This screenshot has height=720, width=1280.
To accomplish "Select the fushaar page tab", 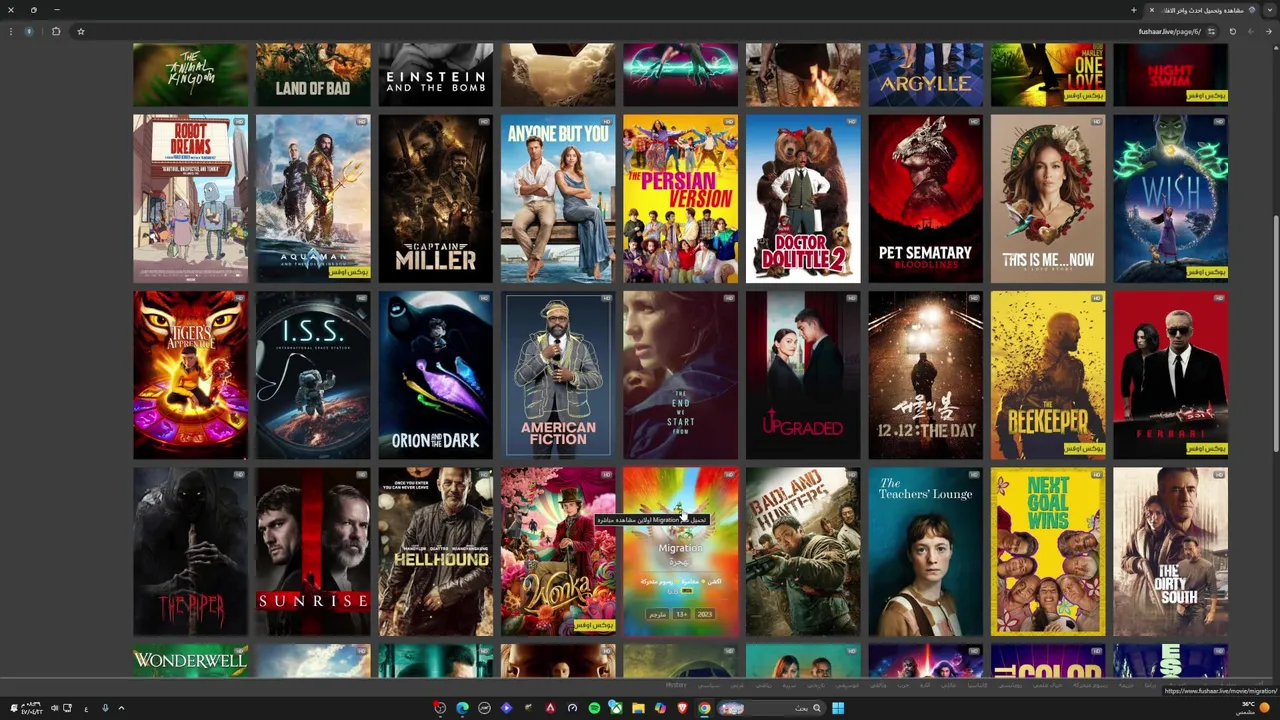I will pyautogui.click(x=1202, y=10).
